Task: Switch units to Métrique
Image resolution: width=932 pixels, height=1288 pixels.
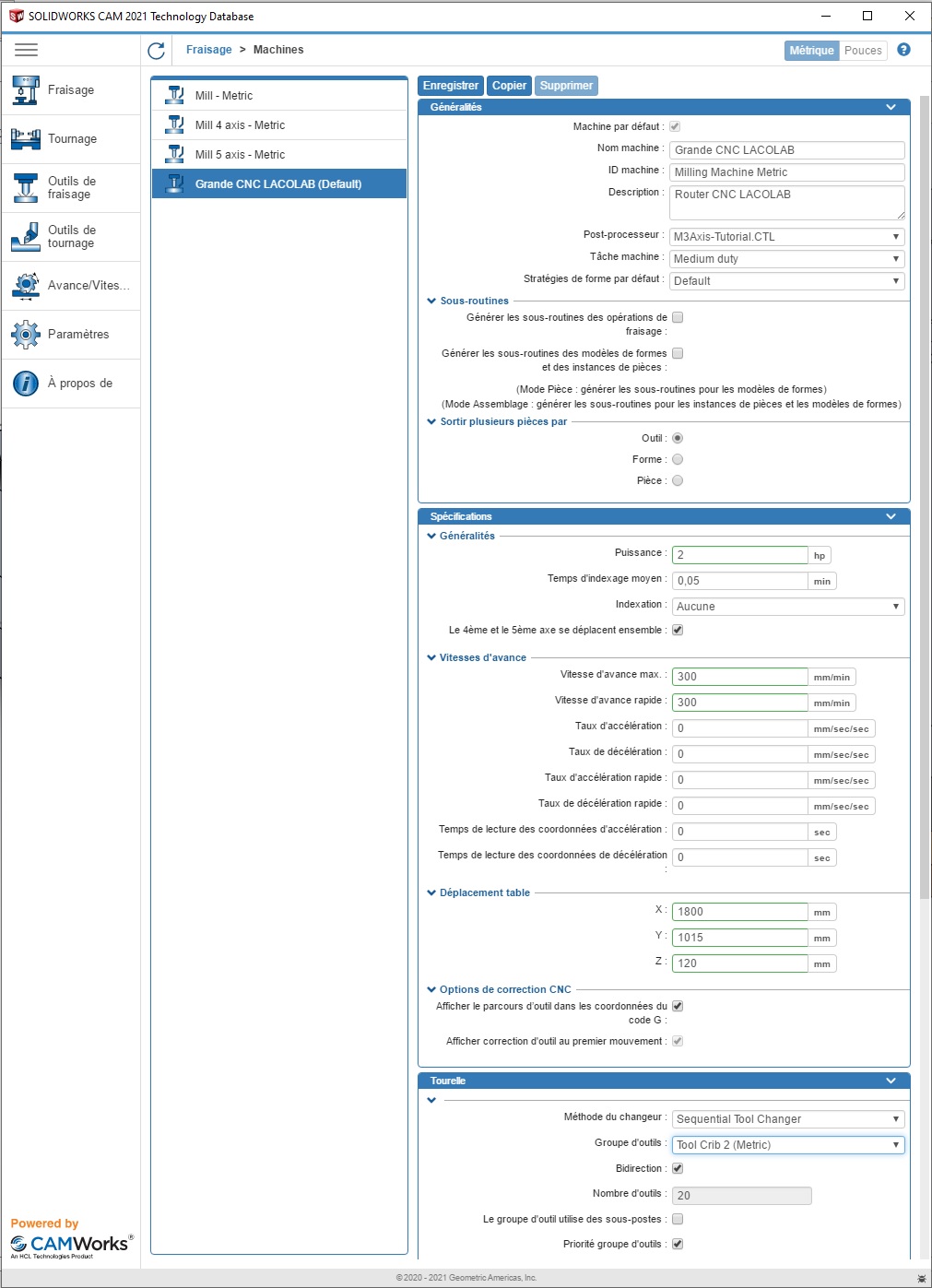Action: [x=811, y=51]
